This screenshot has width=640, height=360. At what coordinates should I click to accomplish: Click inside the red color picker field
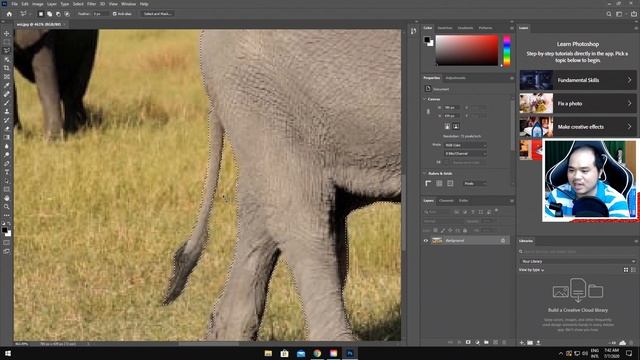(x=467, y=50)
